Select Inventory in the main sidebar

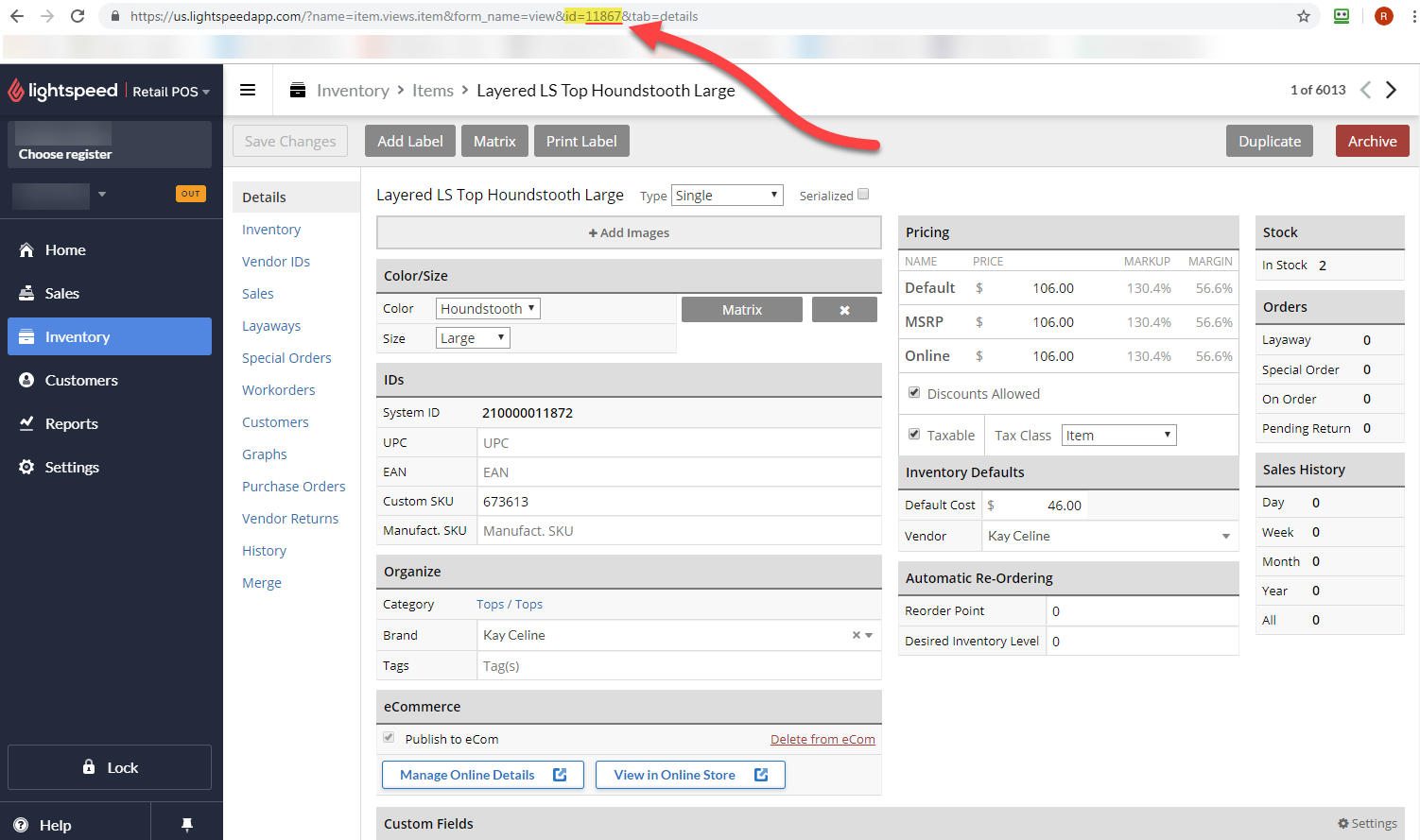pyautogui.click(x=110, y=336)
